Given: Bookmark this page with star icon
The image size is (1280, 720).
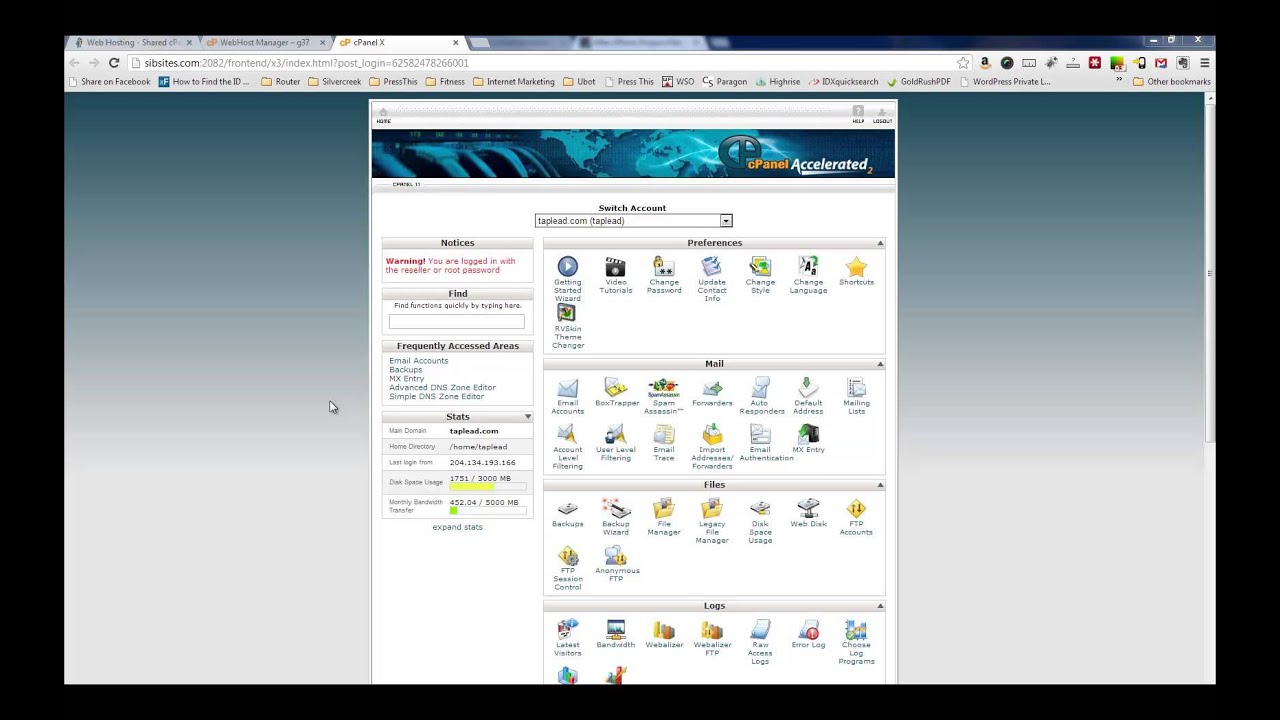Looking at the screenshot, I should click(963, 63).
